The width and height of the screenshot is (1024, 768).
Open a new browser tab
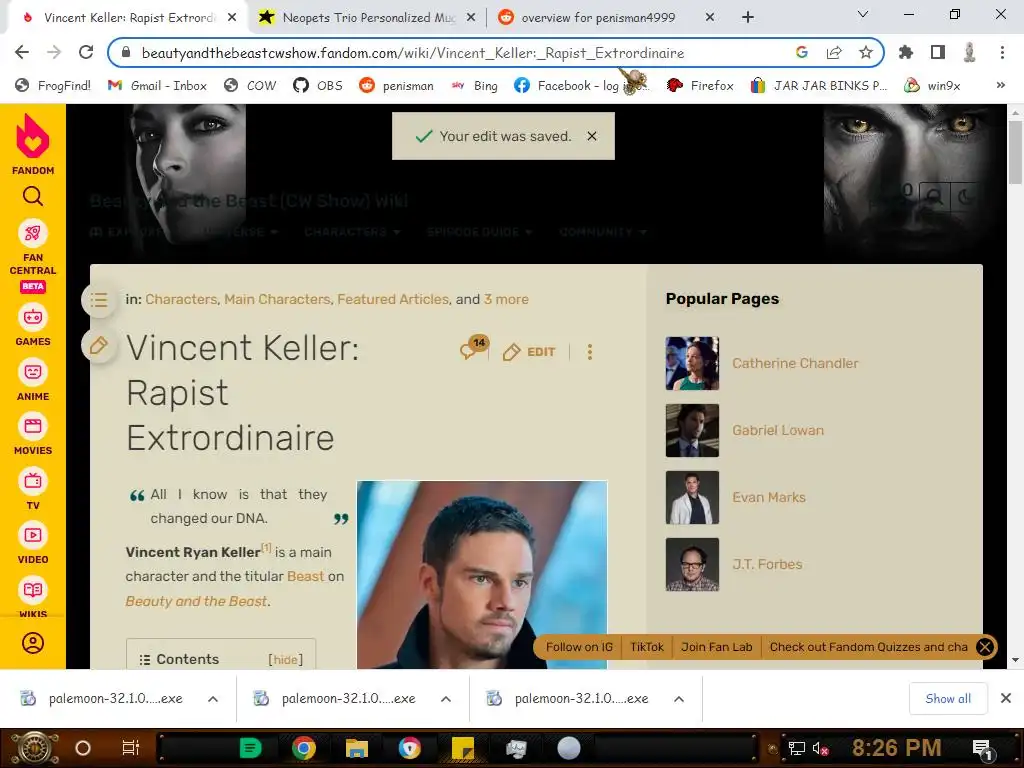pos(748,18)
